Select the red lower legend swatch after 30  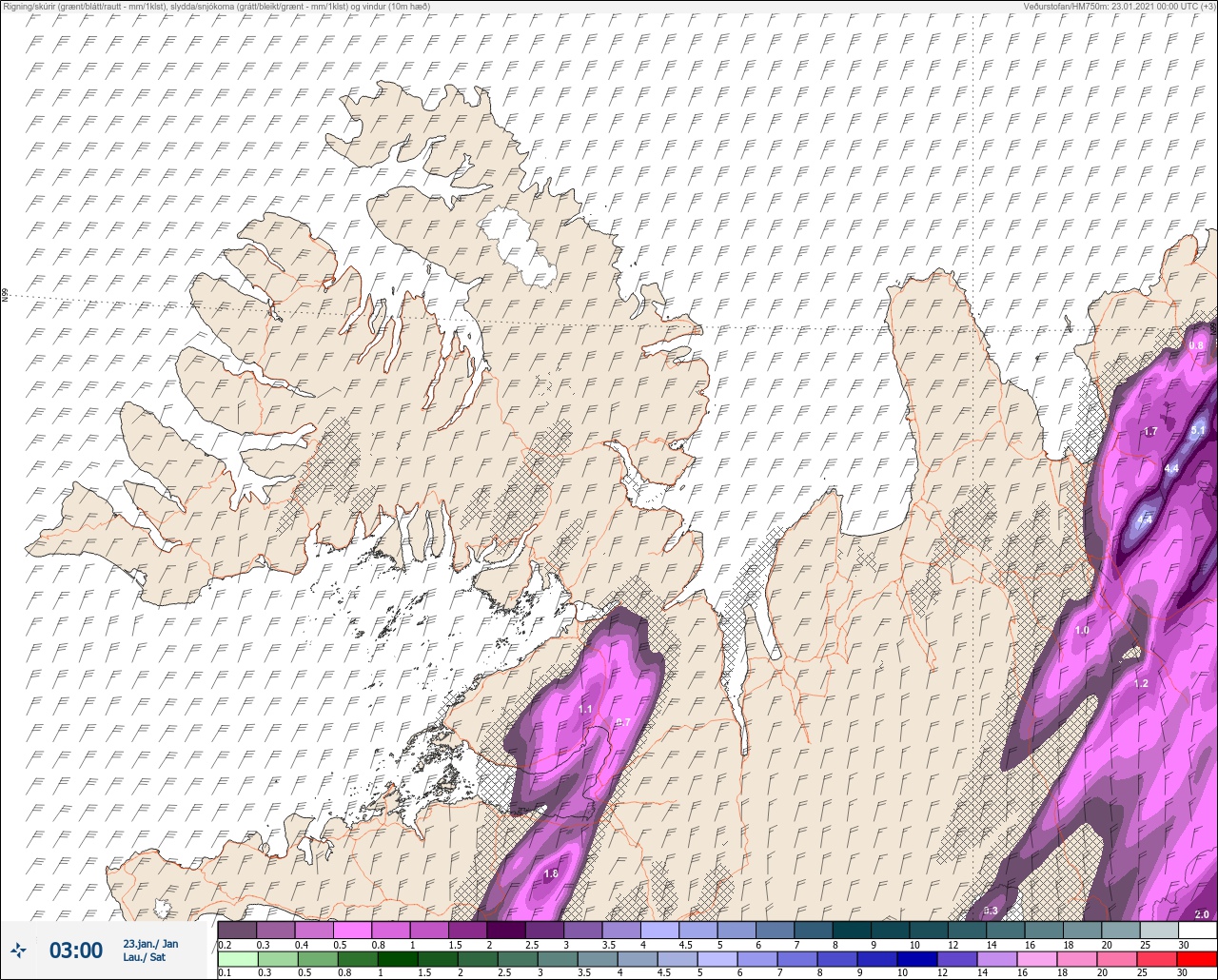click(1197, 959)
